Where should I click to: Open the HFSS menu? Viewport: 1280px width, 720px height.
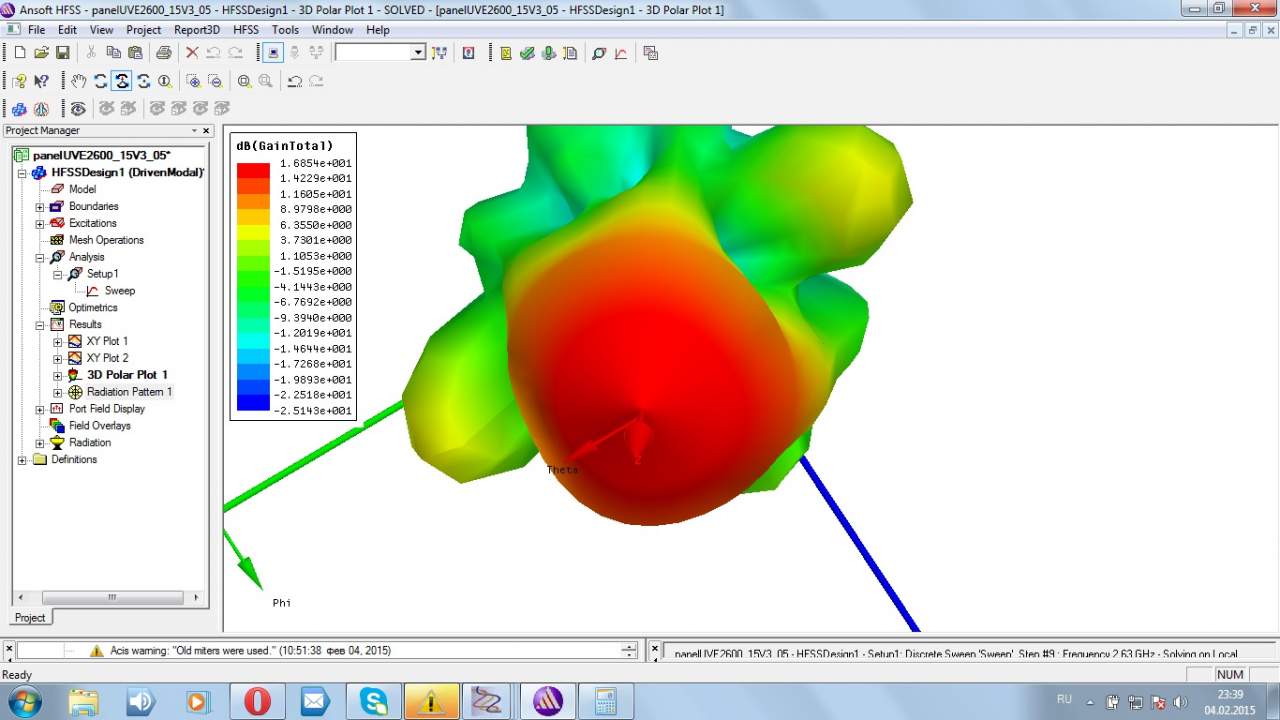coord(245,30)
